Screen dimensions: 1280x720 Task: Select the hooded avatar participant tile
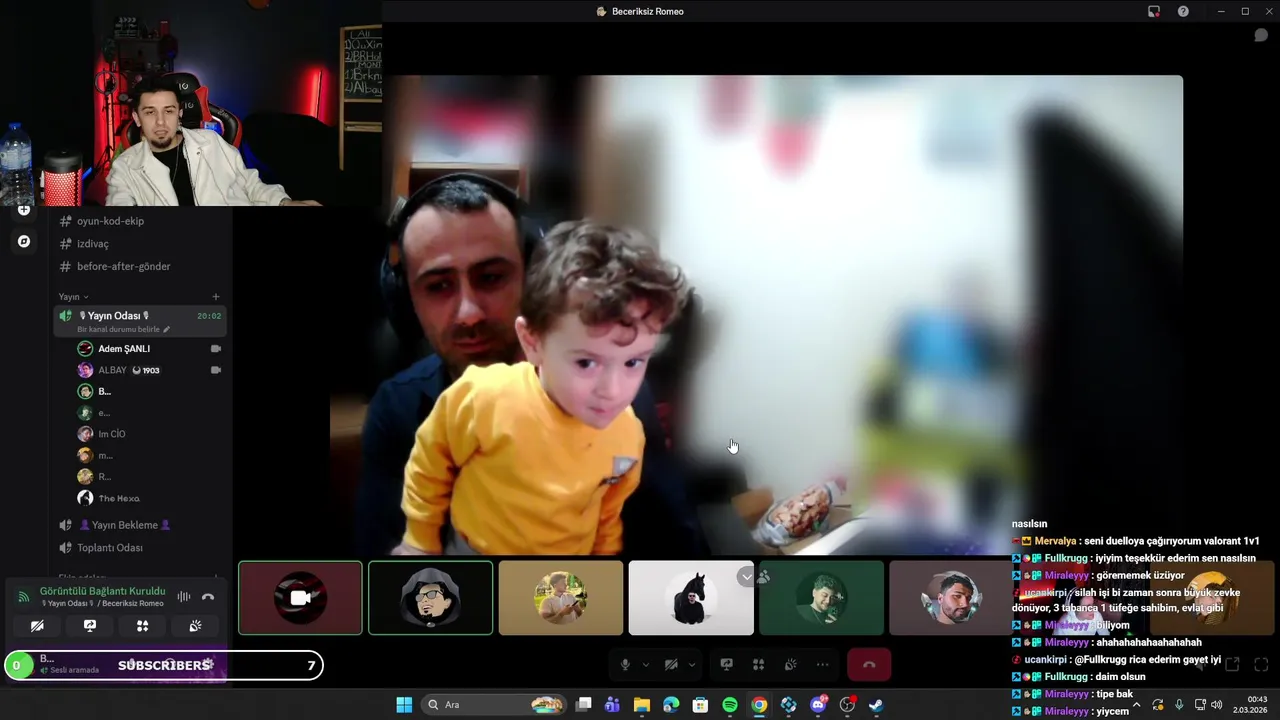[x=430, y=598]
